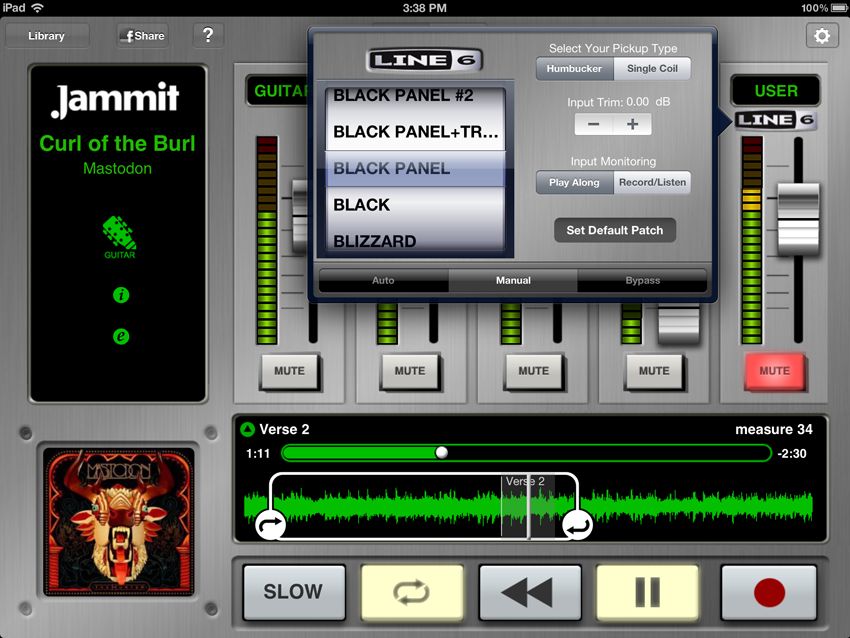Tap the Mastodon album cover
Screen dimensions: 850x638
pos(119,522)
